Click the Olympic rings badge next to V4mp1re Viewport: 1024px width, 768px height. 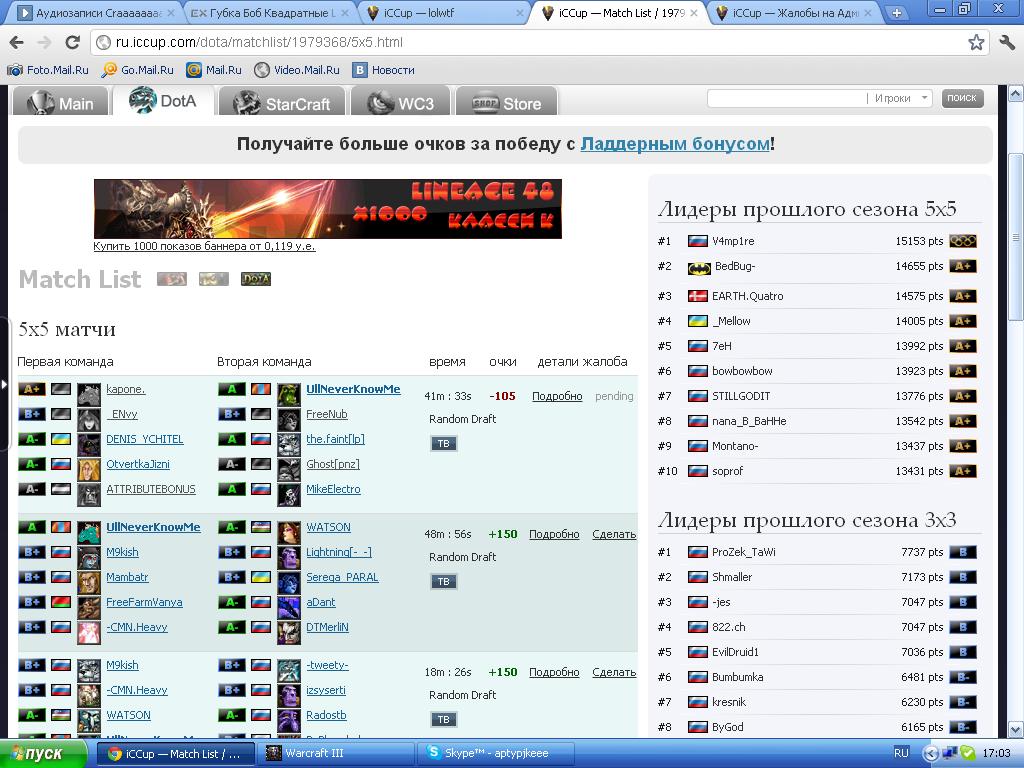point(963,241)
